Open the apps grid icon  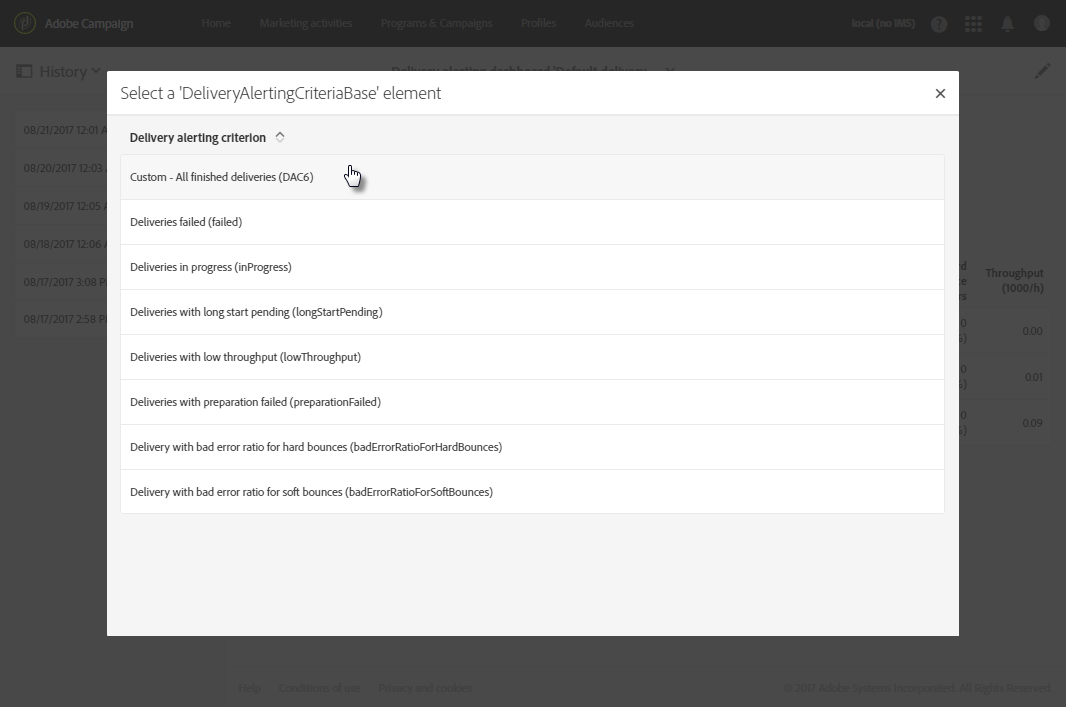pyautogui.click(x=973, y=24)
